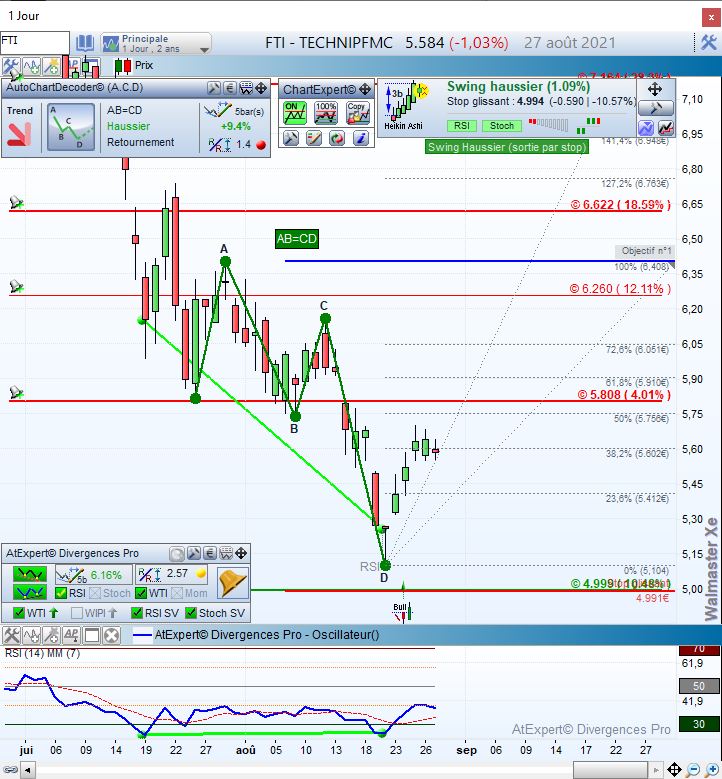Viewport: 722px width, 779px height.
Task: Open swing panel hammer settings button
Action: (x=656, y=108)
